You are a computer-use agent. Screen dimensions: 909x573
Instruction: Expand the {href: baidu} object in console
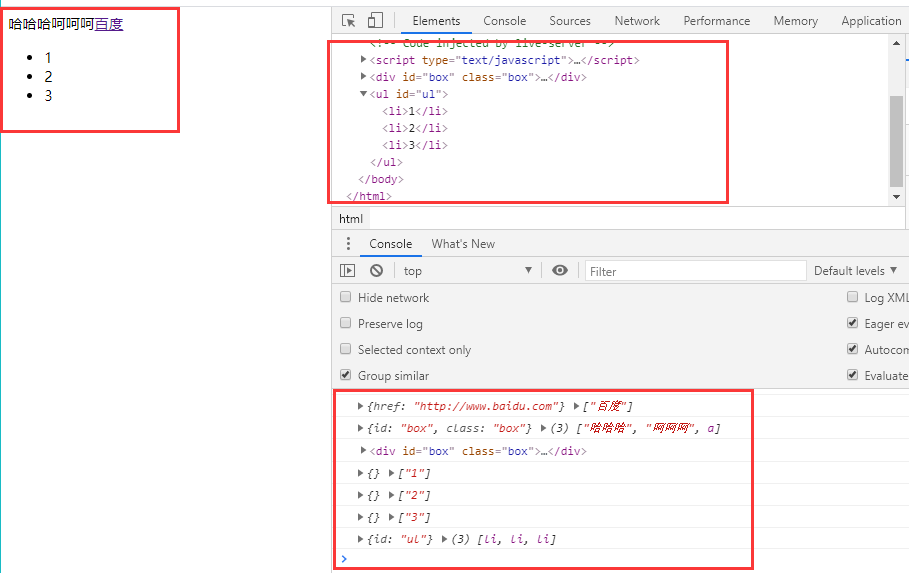[x=360, y=406]
